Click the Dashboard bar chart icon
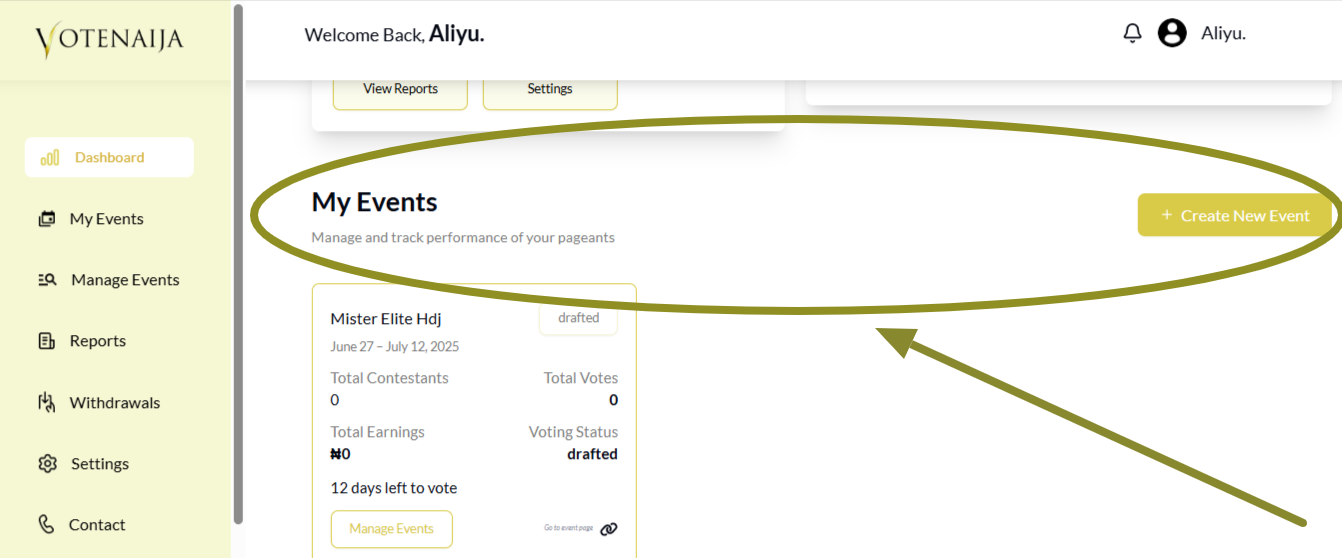This screenshot has height=558, width=1342. click(x=49, y=158)
